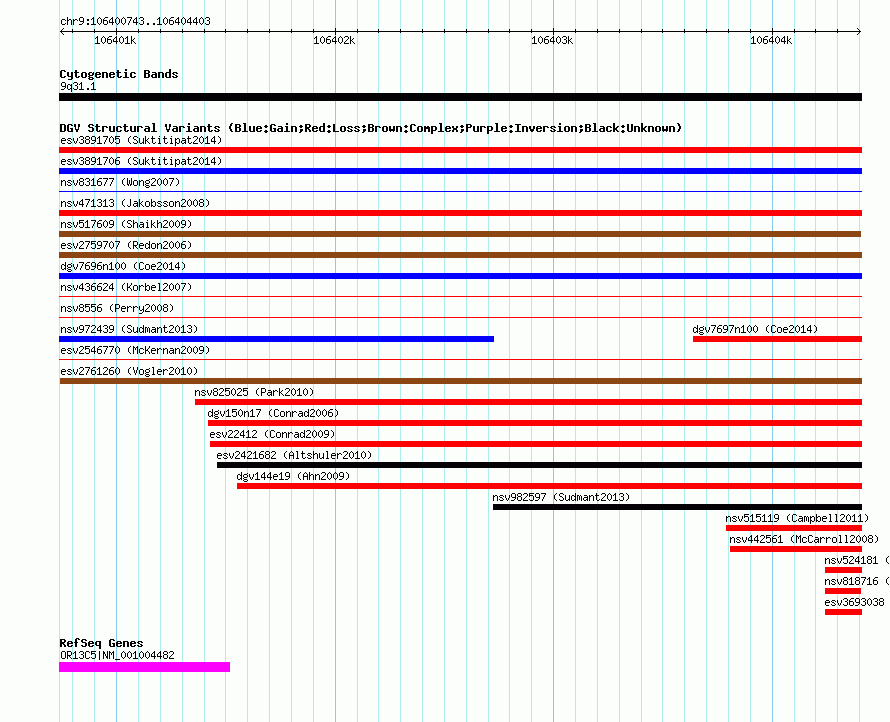Click the chr9:106400743..106404403 coordinates
Screen dimensions: 890x722
tap(135, 21)
